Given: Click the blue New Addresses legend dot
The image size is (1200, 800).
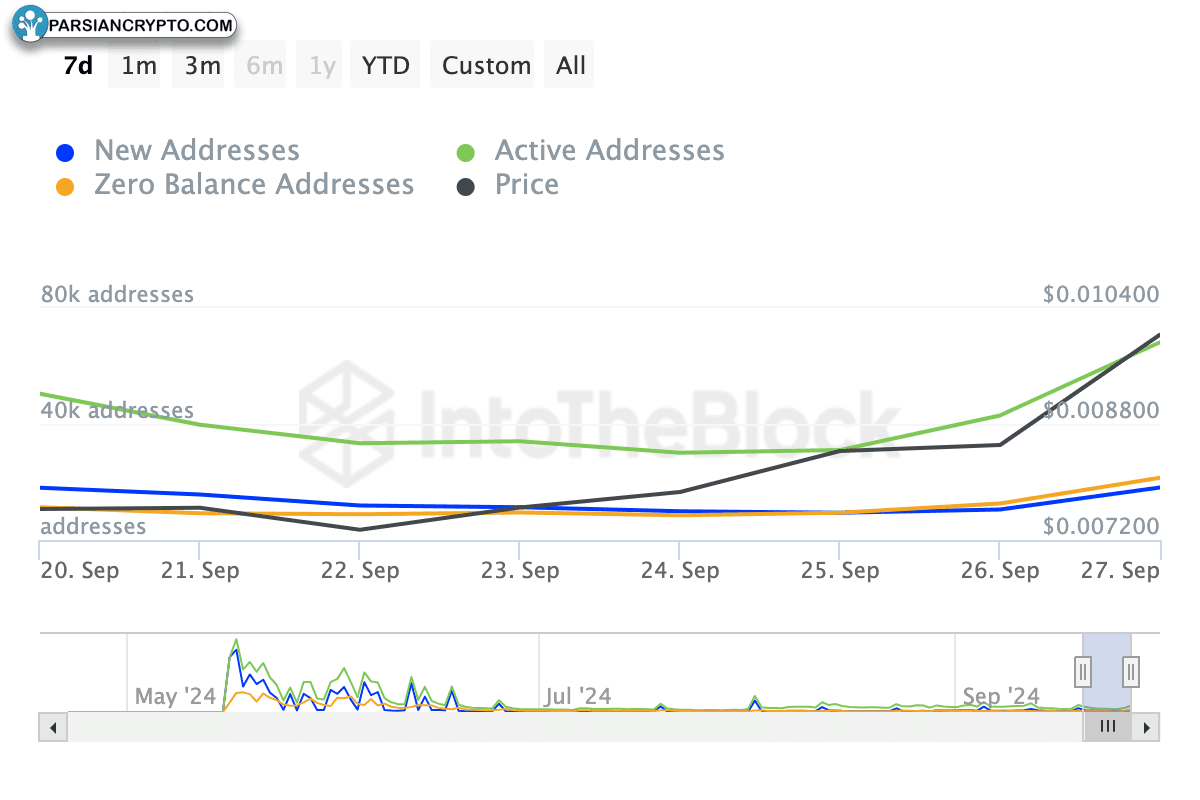Looking at the screenshot, I should 65,153.
